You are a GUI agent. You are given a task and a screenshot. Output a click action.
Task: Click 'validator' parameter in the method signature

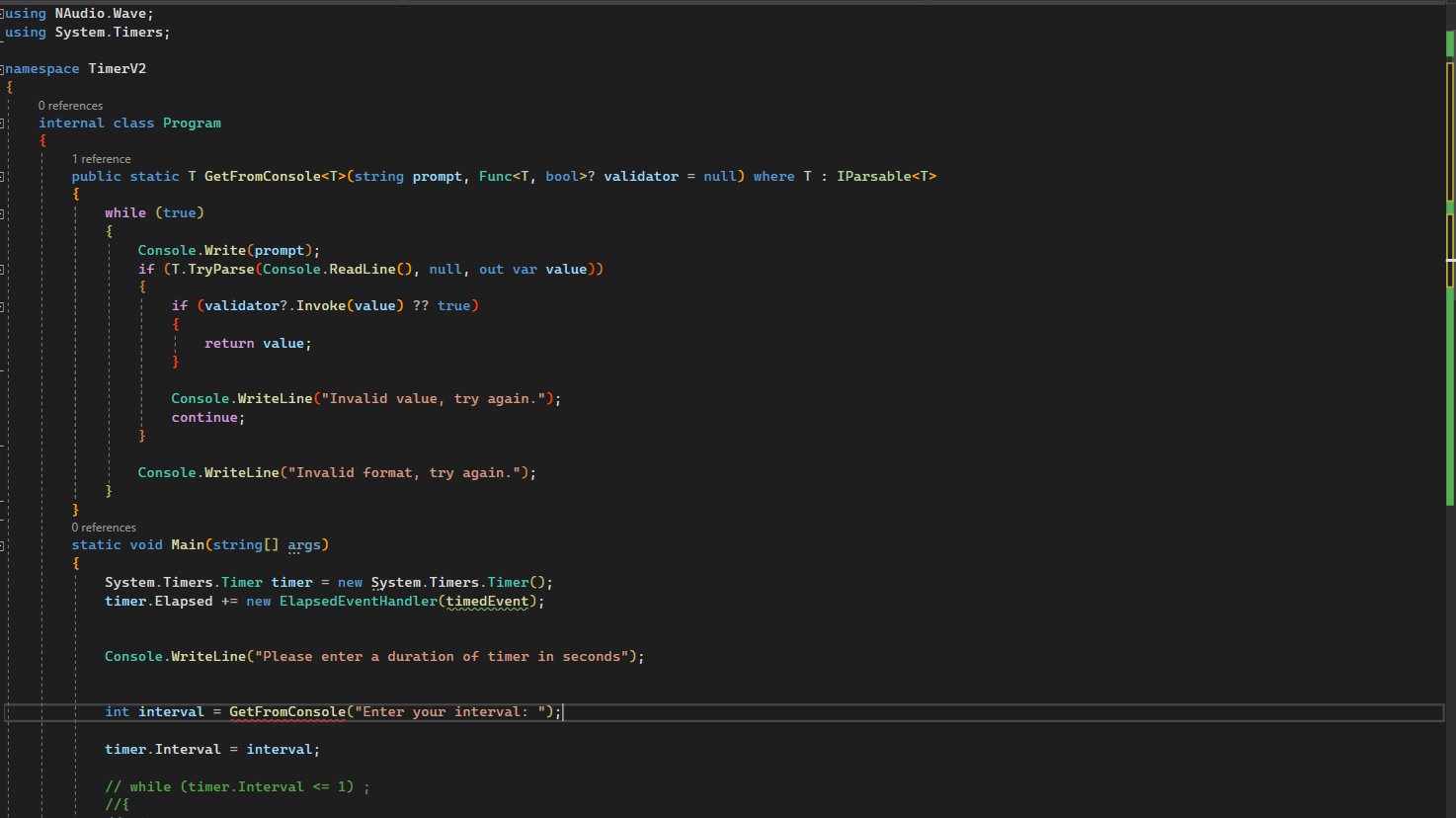tap(641, 177)
